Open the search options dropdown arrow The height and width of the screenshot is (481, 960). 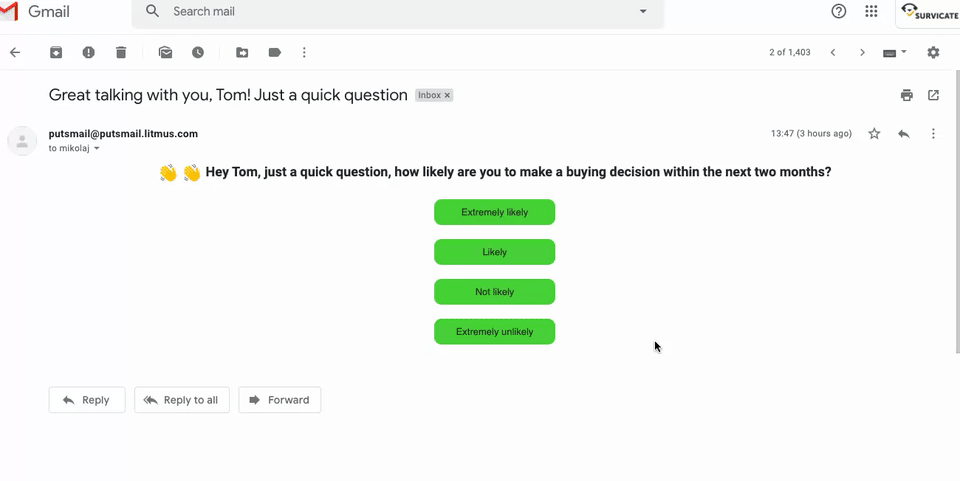pyautogui.click(x=643, y=12)
